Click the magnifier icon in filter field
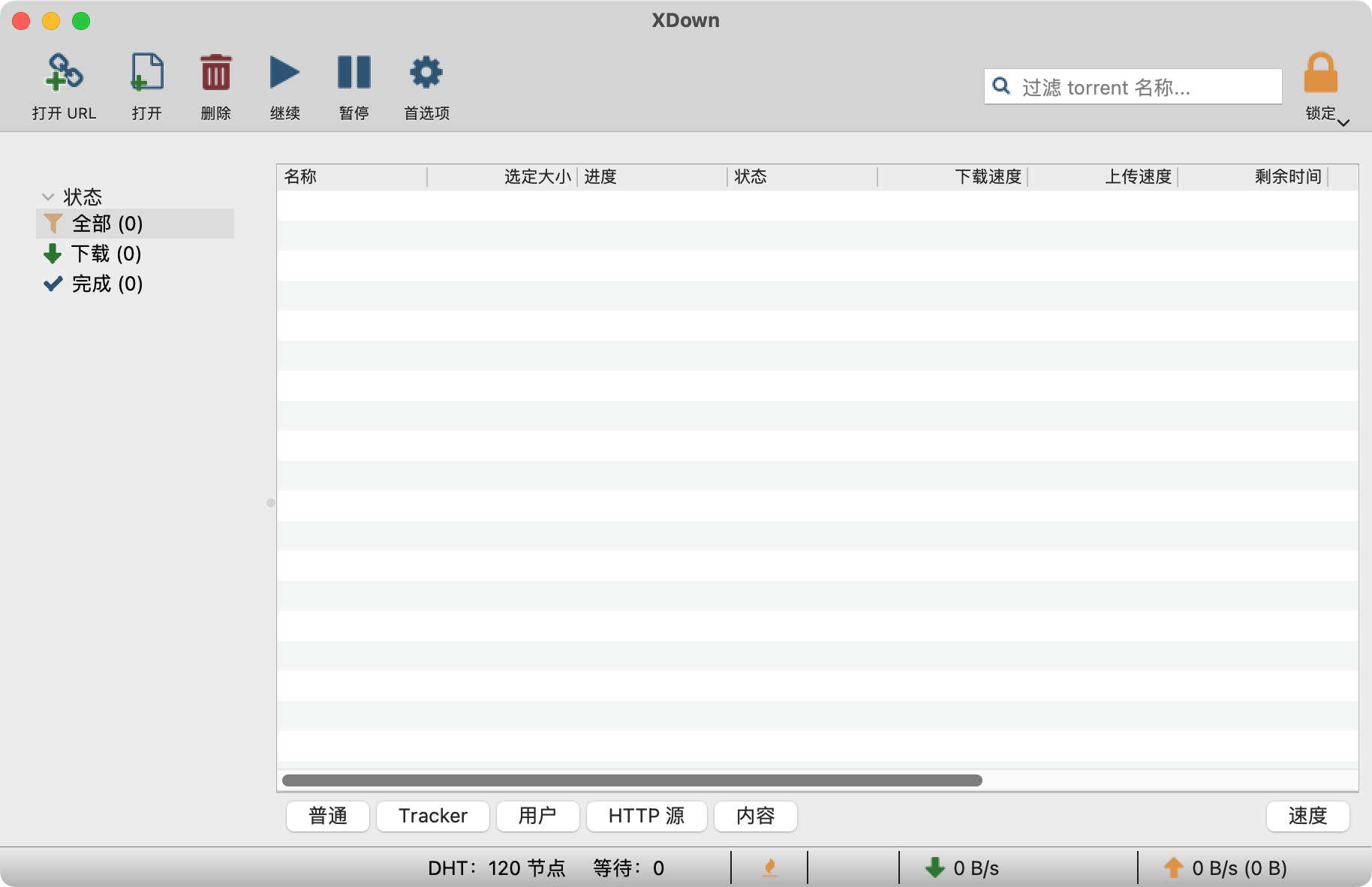This screenshot has height=887, width=1372. click(x=1001, y=86)
